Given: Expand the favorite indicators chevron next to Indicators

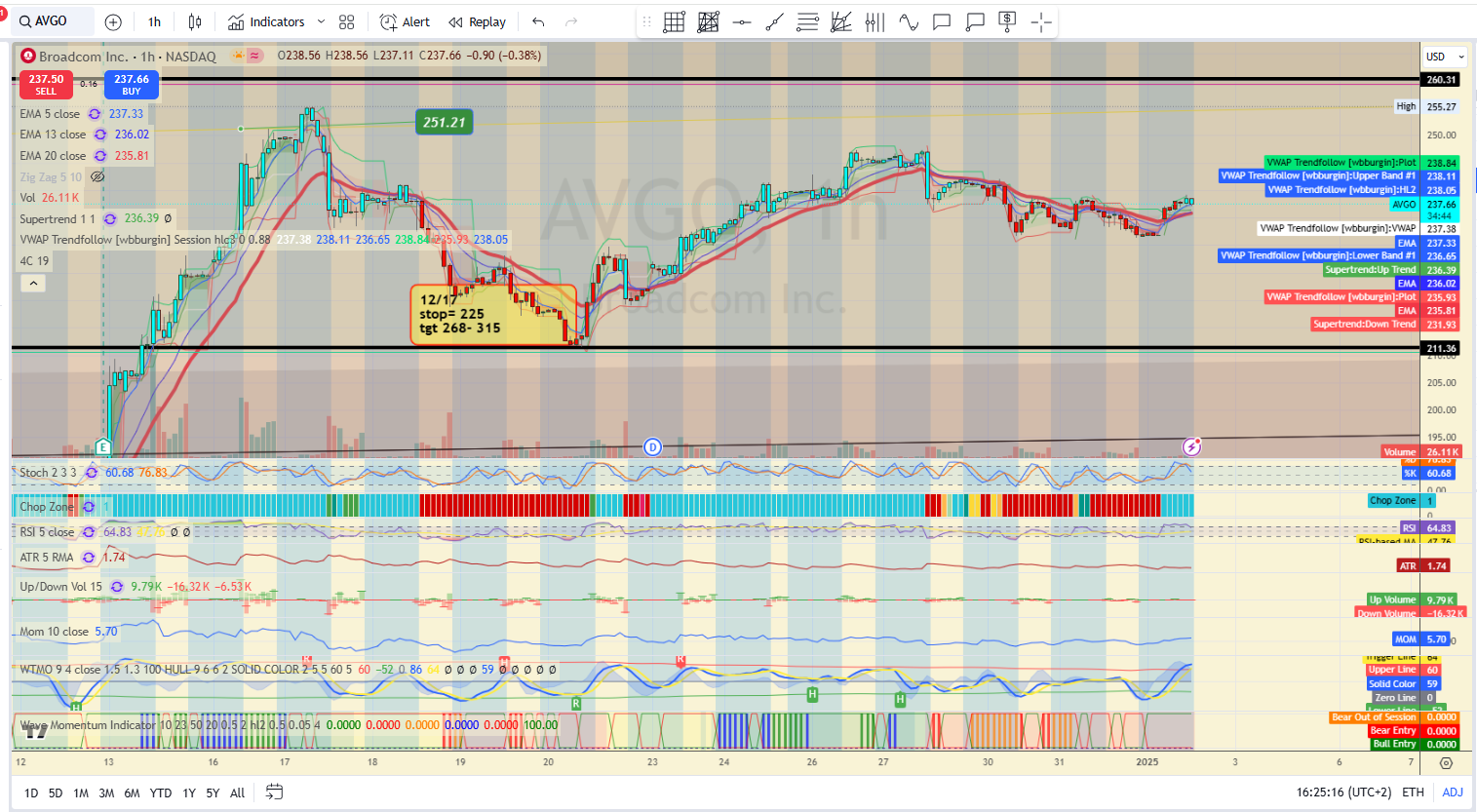Looking at the screenshot, I should (322, 21).
